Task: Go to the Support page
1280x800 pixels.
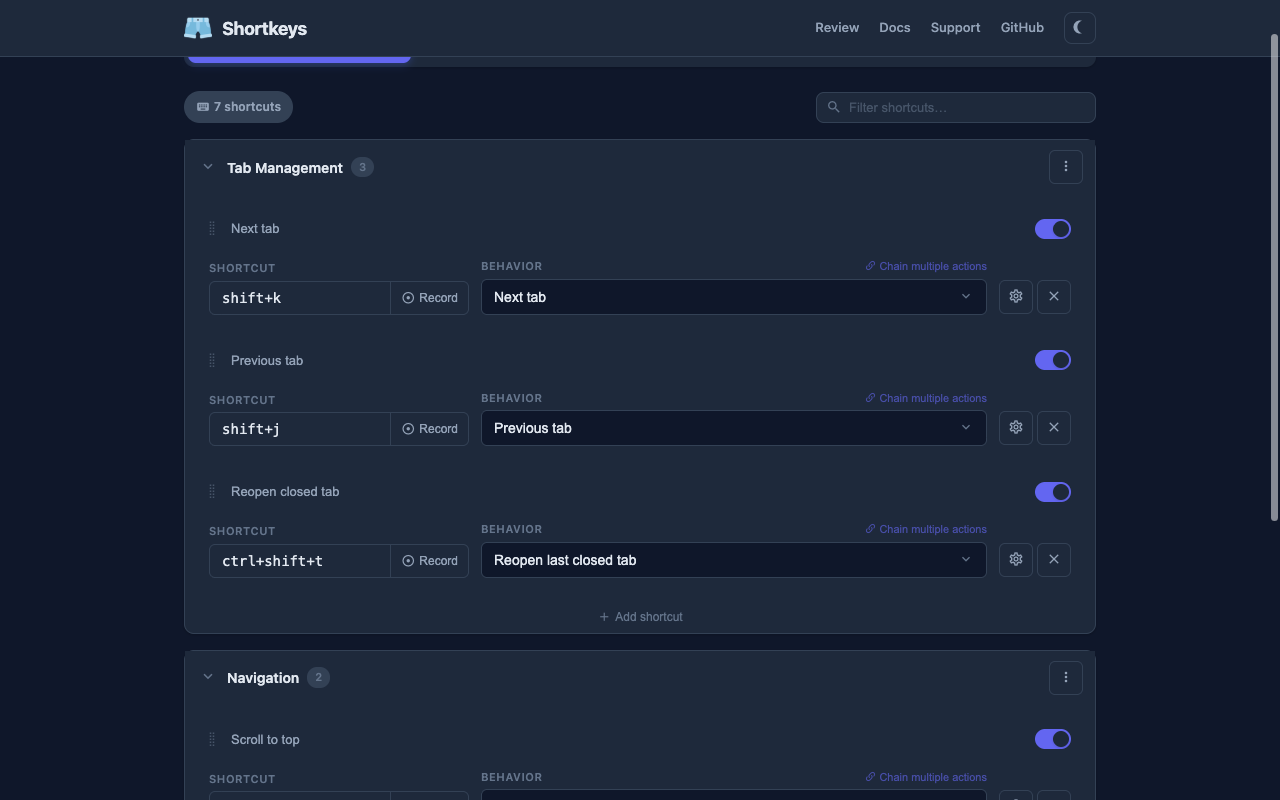Action: coord(954,28)
